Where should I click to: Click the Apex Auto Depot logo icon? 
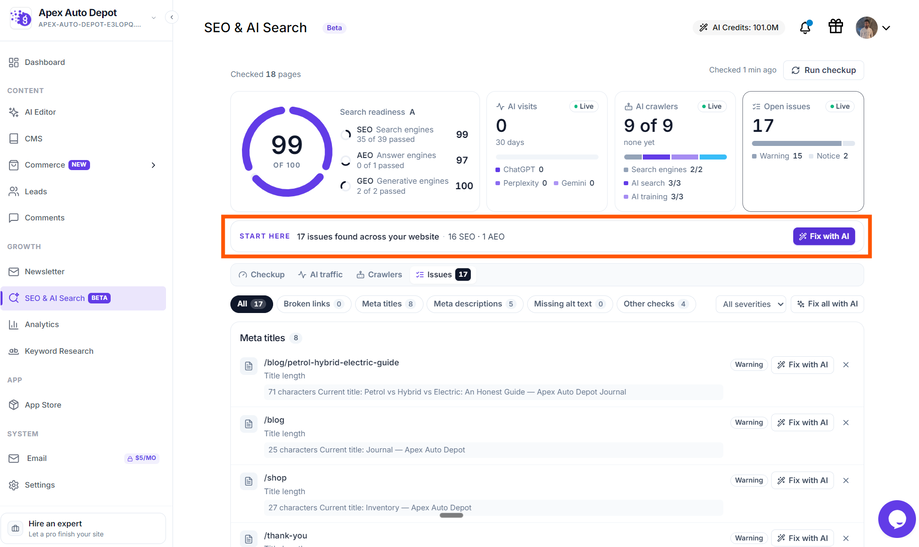point(21,18)
